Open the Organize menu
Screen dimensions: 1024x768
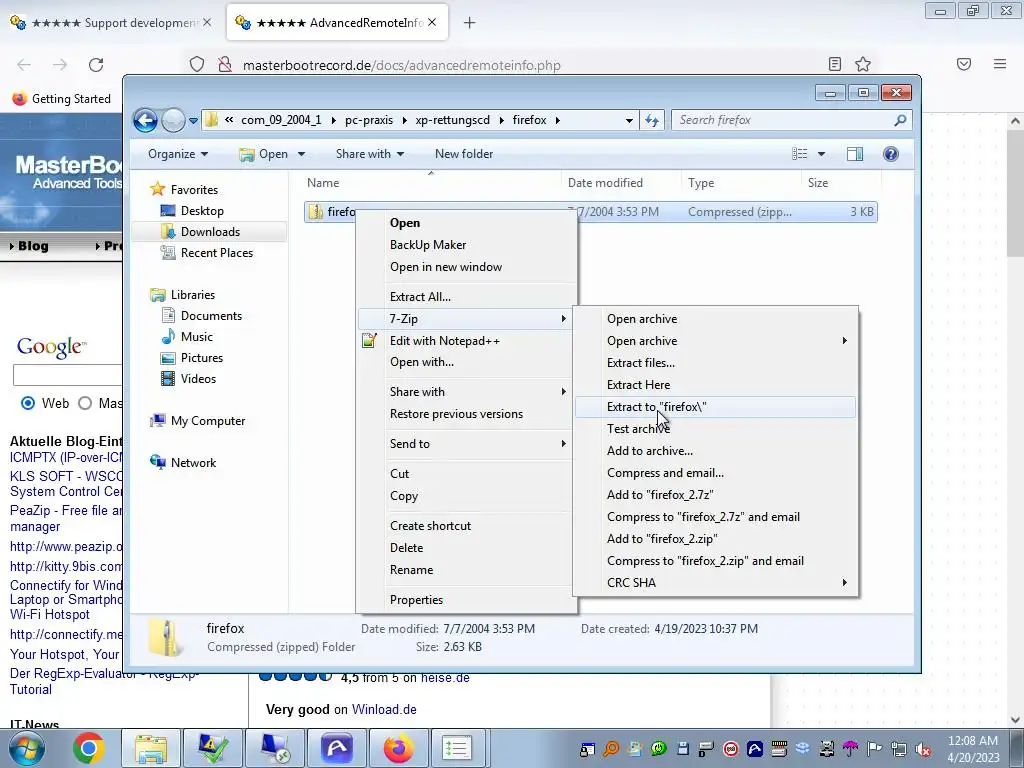coord(178,154)
